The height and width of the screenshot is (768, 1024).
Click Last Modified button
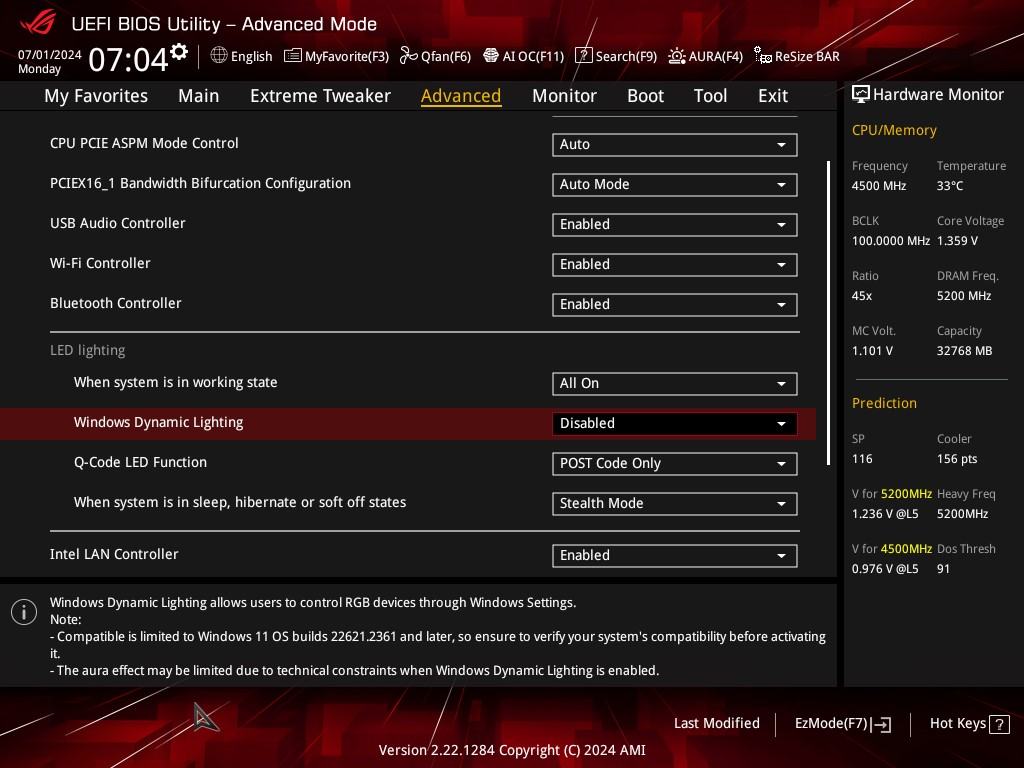pos(716,723)
